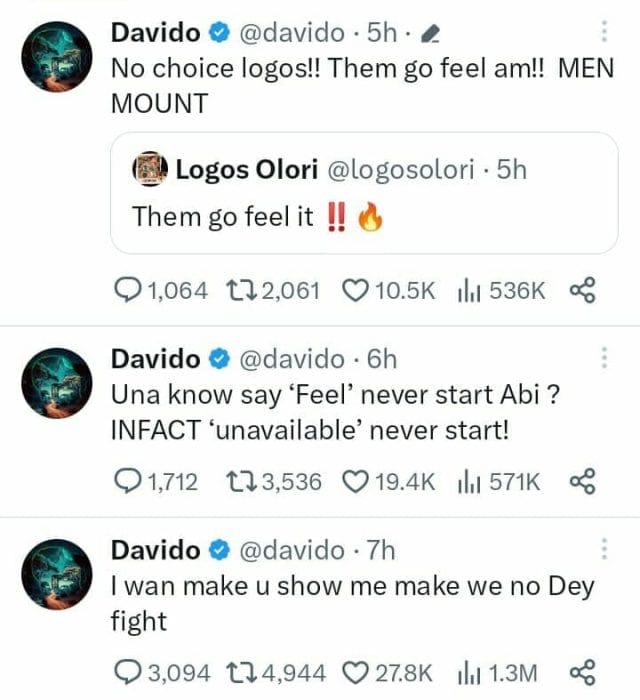The height and width of the screenshot is (700, 640).
Task: Open more options on 6h tweet
Action: [x=603, y=358]
